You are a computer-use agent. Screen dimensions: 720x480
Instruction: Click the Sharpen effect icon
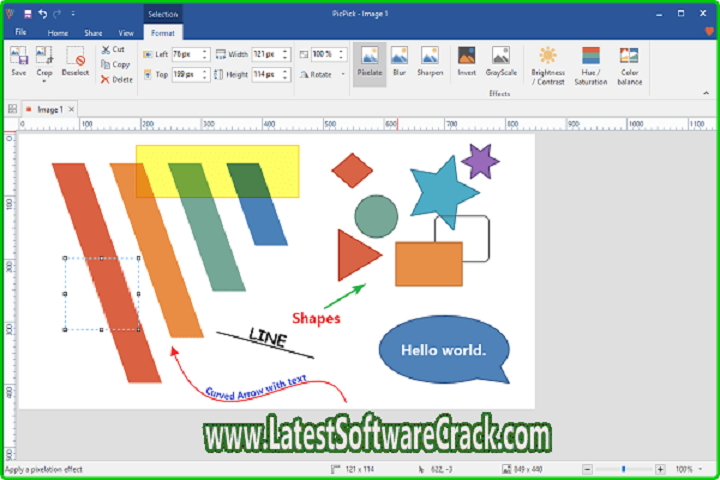[430, 60]
